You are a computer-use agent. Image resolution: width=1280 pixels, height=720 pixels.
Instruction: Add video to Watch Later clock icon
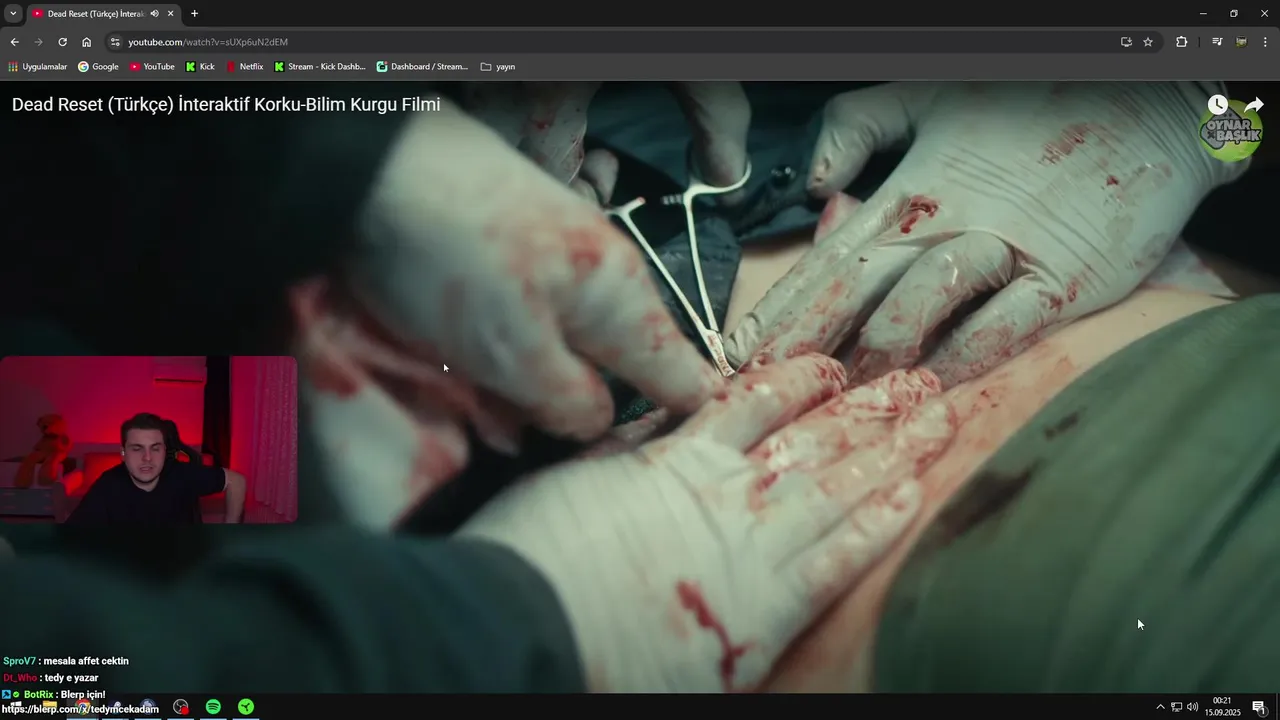pyautogui.click(x=1217, y=105)
